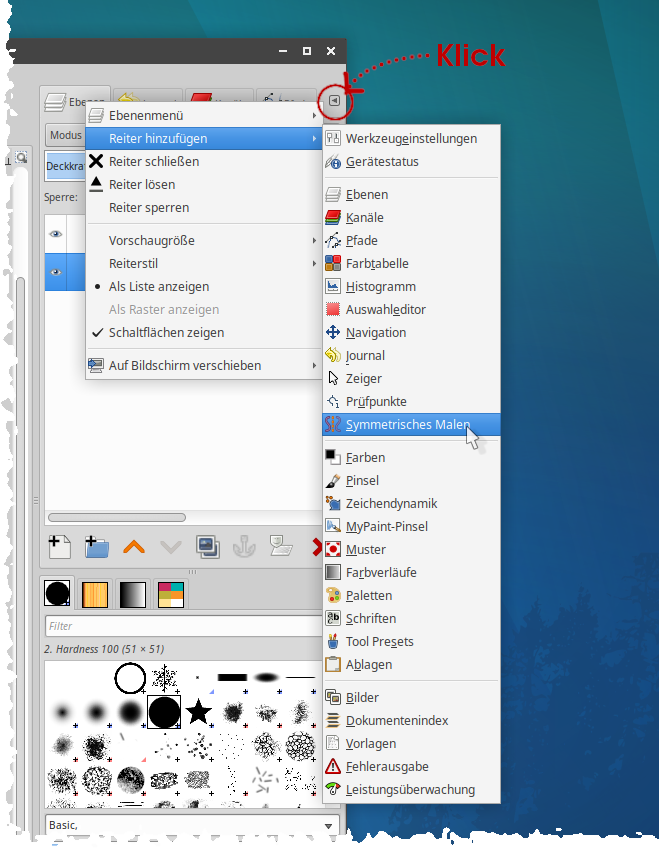Screen dimensions: 659x848
Task: Open the gradients tab icon
Action: (x=133, y=594)
